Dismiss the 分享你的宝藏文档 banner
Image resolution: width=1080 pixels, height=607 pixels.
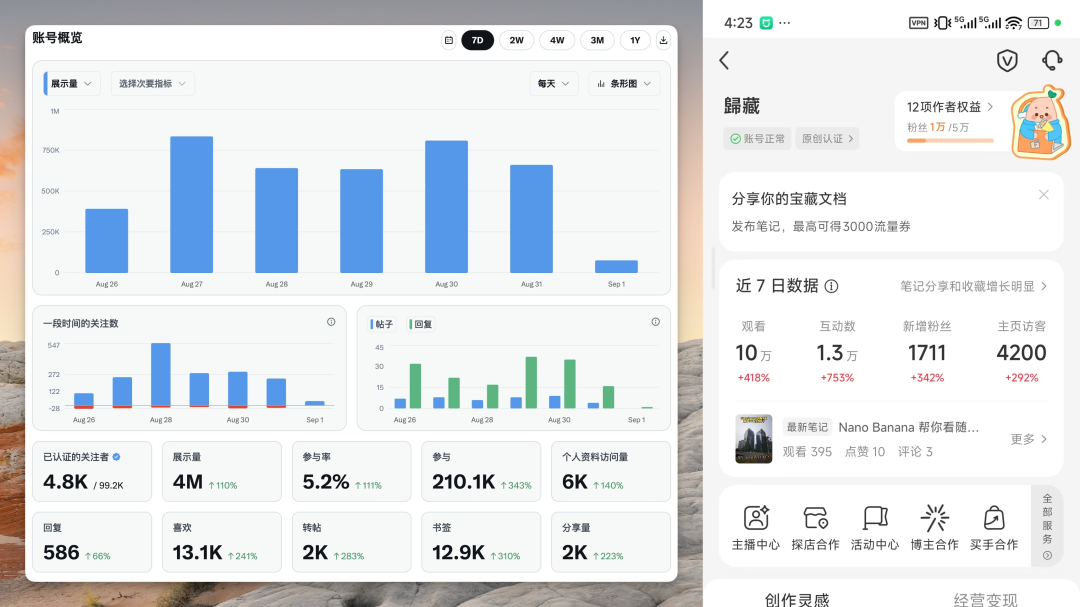1043,195
